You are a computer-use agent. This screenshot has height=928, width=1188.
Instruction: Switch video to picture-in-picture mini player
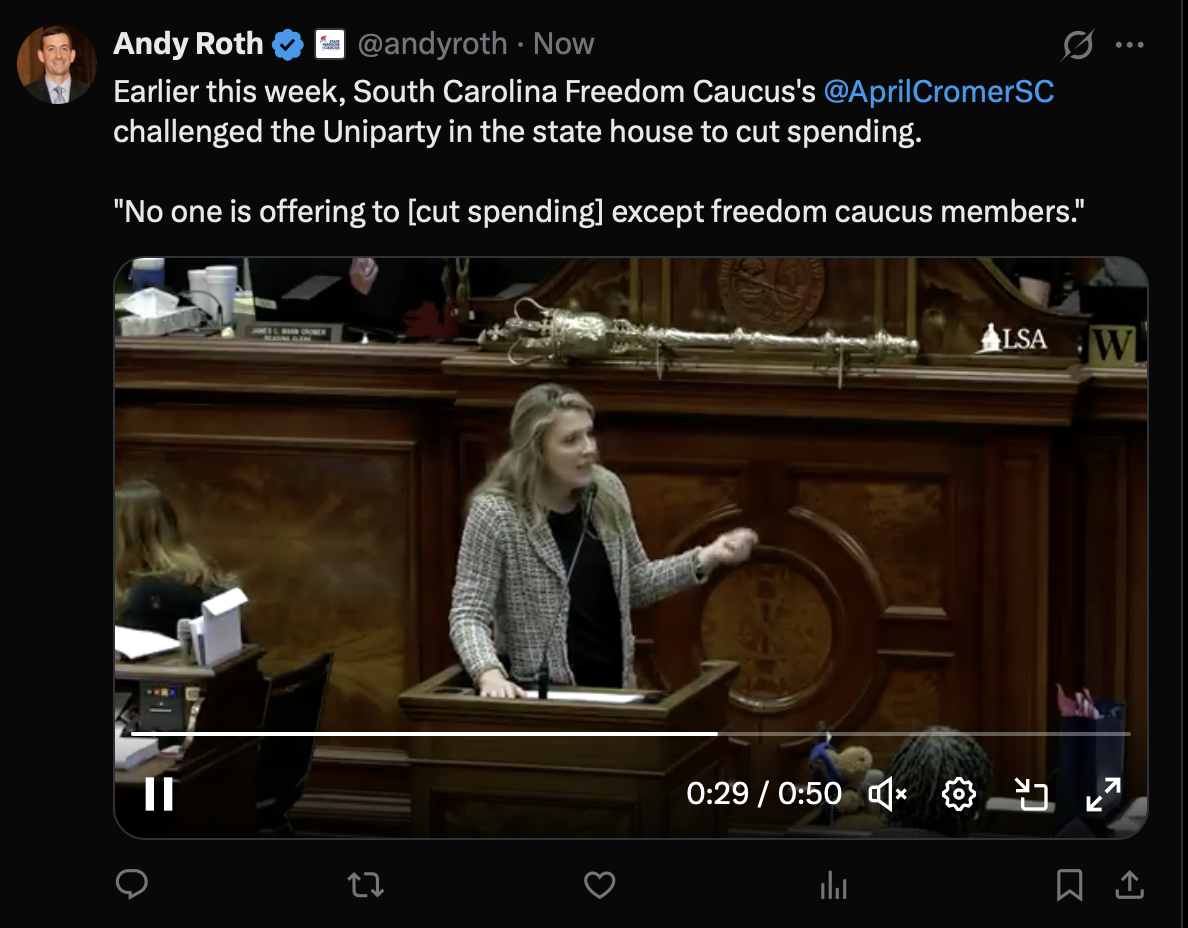pos(1031,794)
